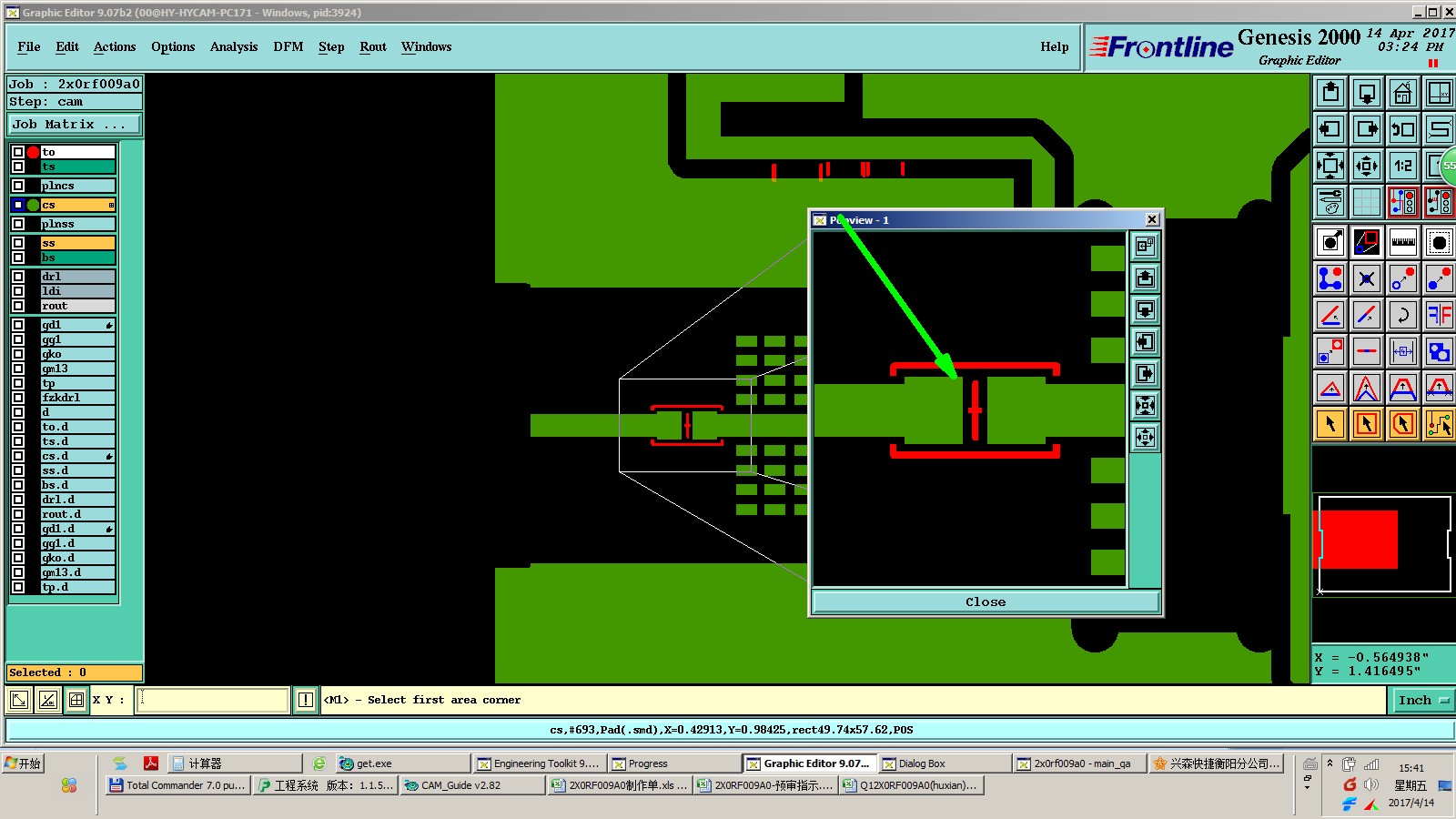Toggle the 'fzkdrl' layer checkbox
Image resolution: width=1456 pixels, height=819 pixels.
(x=18, y=398)
